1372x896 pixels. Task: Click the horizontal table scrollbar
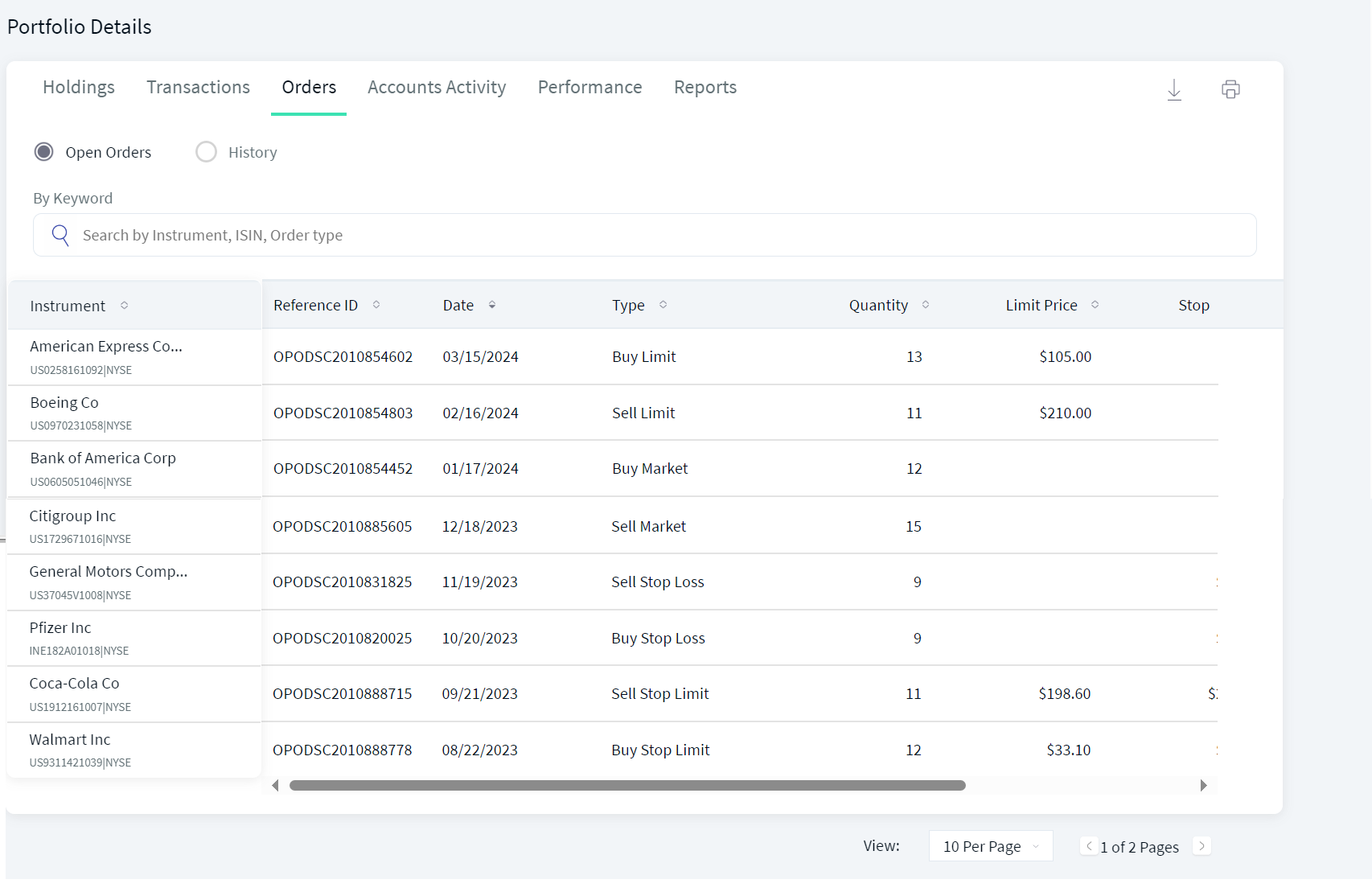pyautogui.click(x=627, y=785)
